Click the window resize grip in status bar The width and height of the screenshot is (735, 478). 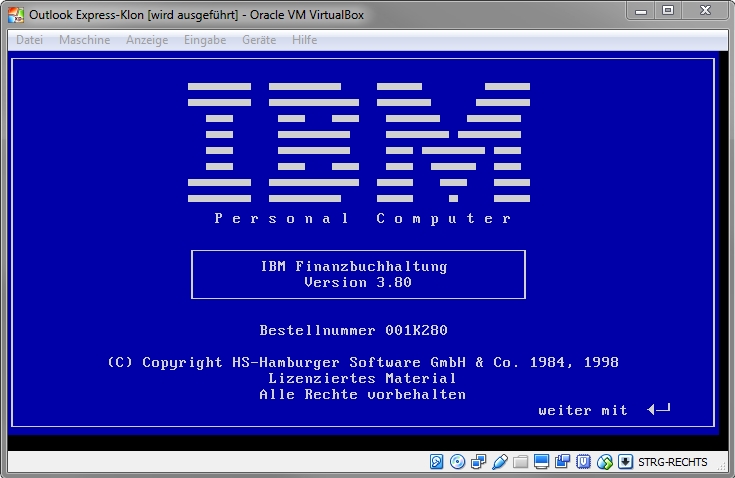pyautogui.click(x=722, y=466)
